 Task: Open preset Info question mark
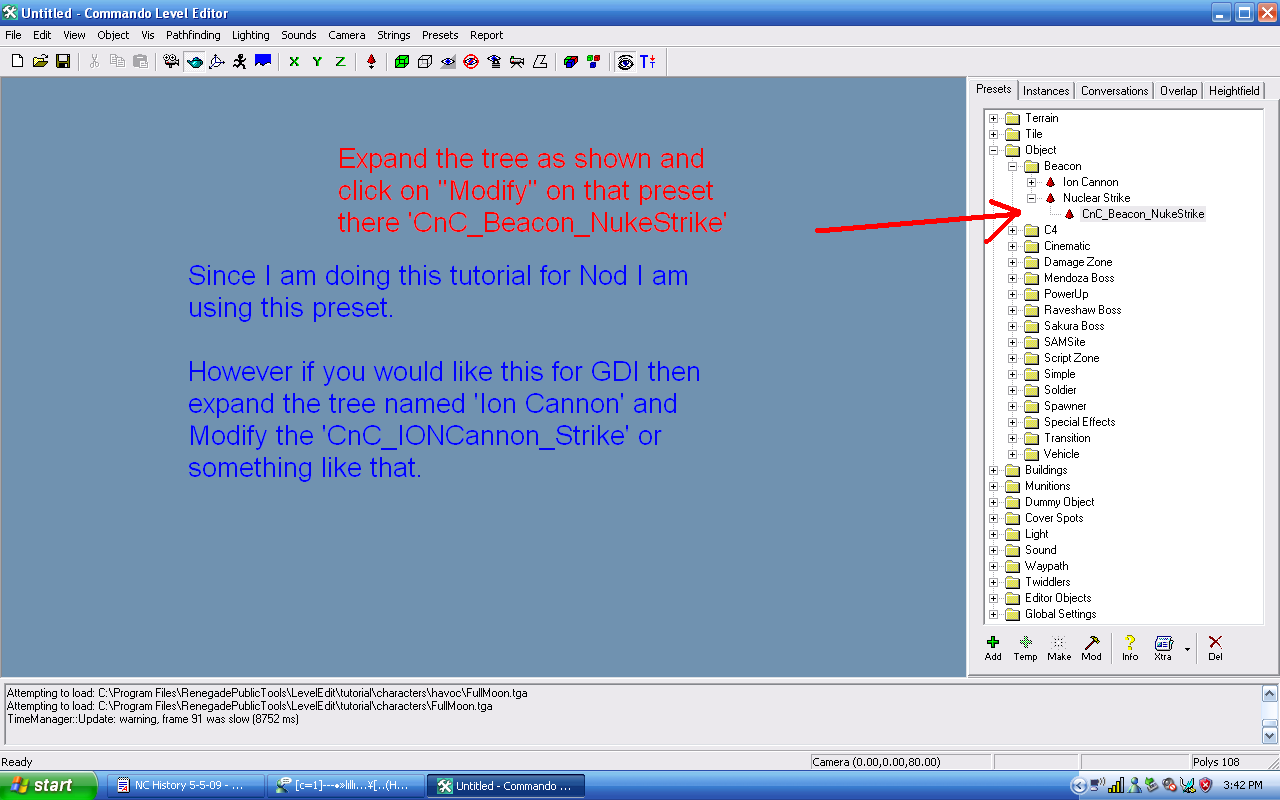1130,647
